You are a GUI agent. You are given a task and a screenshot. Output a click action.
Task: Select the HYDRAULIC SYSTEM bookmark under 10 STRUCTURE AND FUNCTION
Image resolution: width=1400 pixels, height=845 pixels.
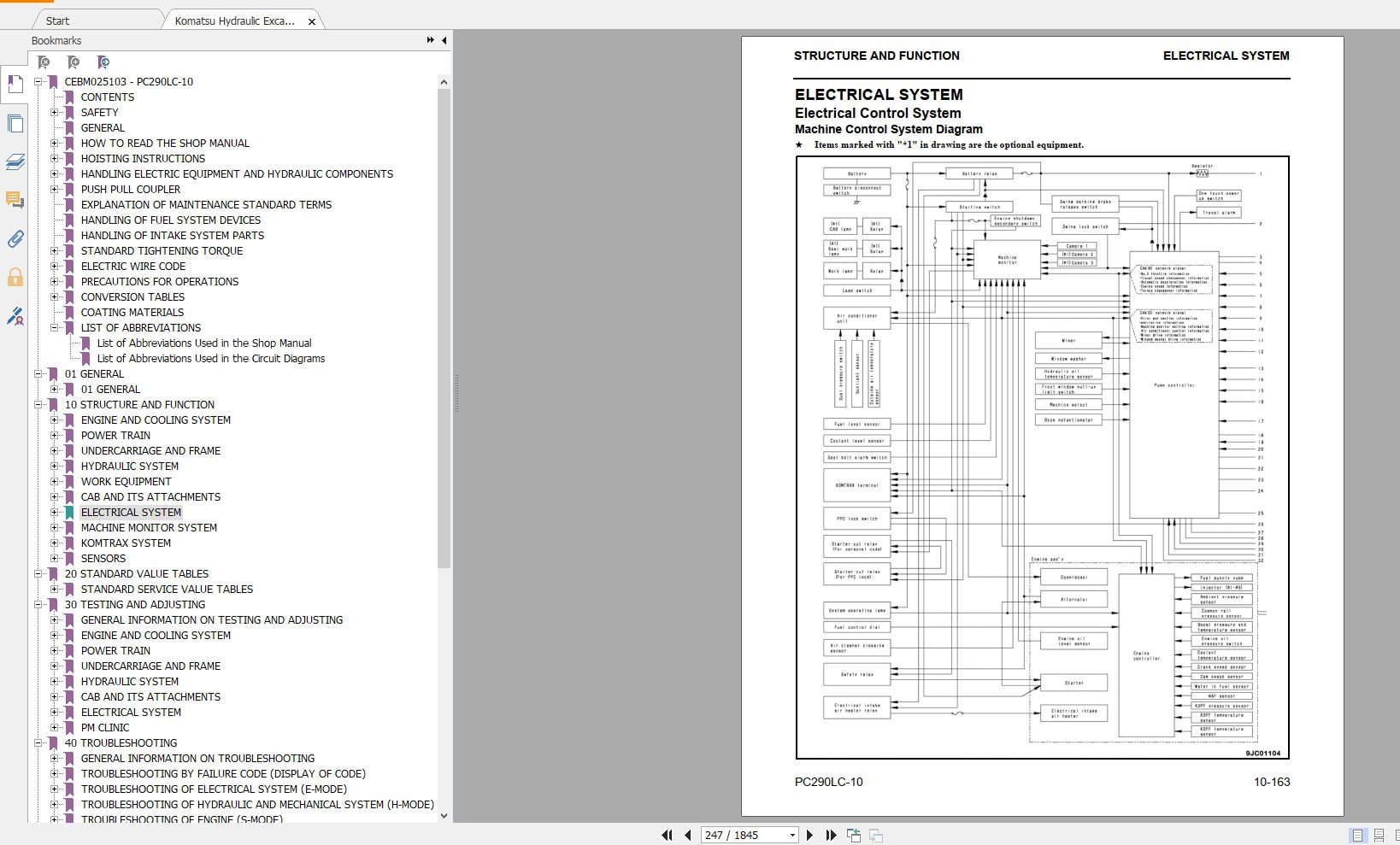130,467
